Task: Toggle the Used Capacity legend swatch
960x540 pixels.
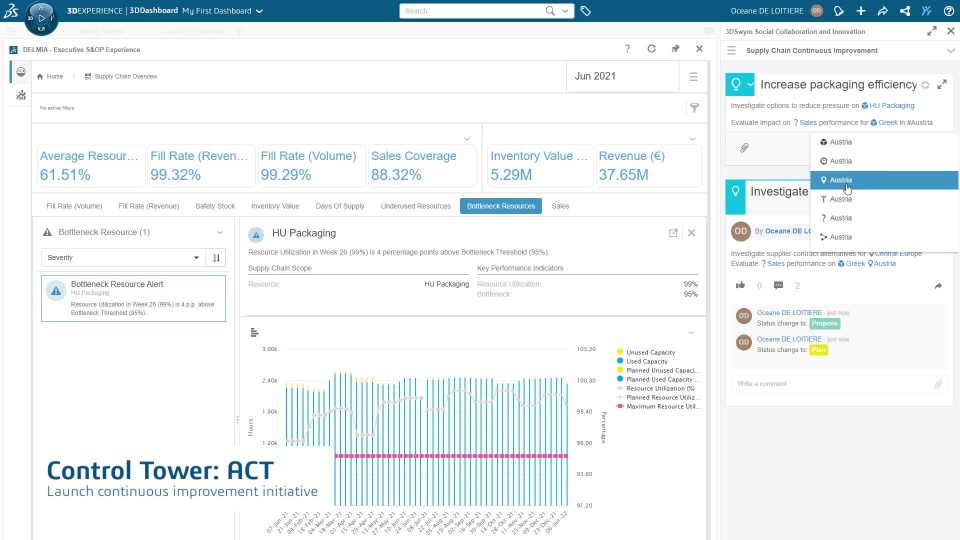Action: 620,361
